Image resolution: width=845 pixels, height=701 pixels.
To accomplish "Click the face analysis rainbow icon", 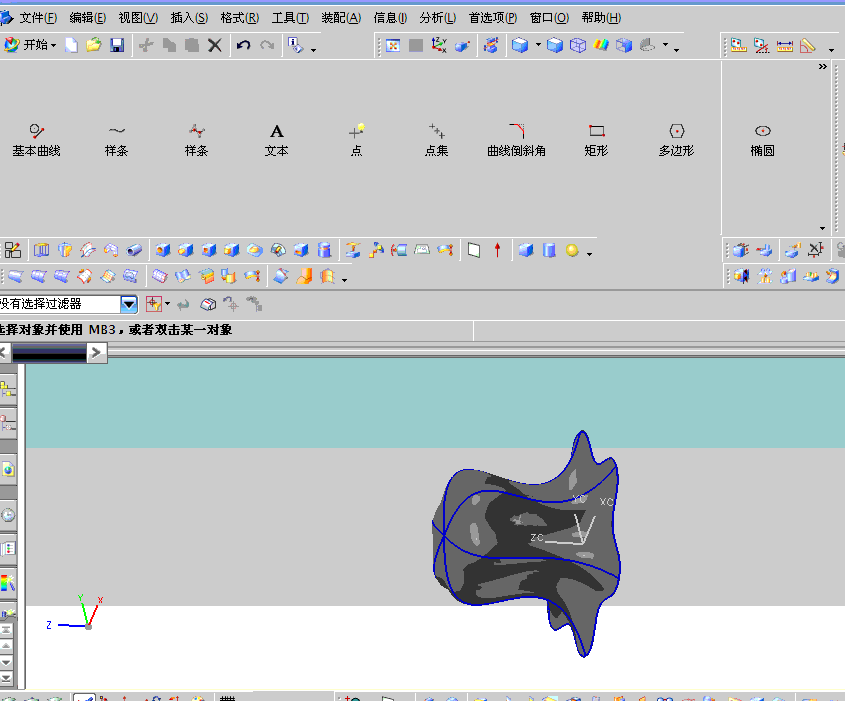I will pos(601,45).
